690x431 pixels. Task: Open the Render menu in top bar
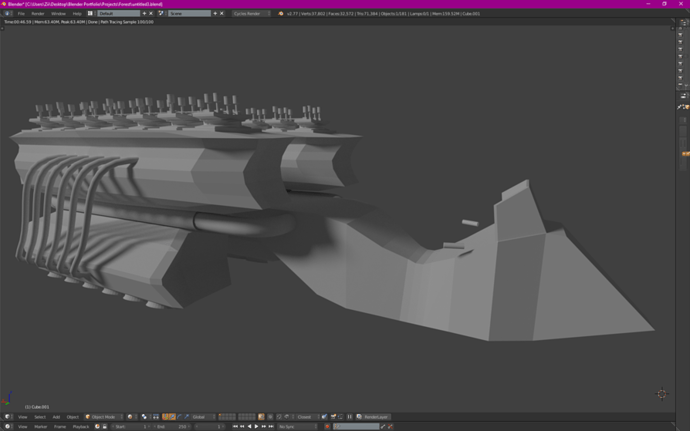point(38,14)
